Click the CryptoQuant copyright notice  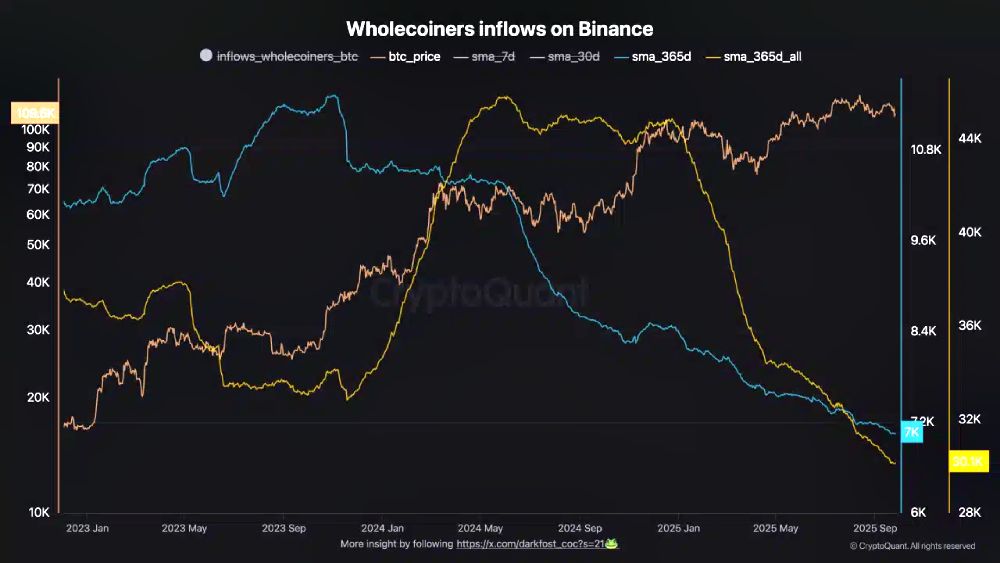[912, 546]
